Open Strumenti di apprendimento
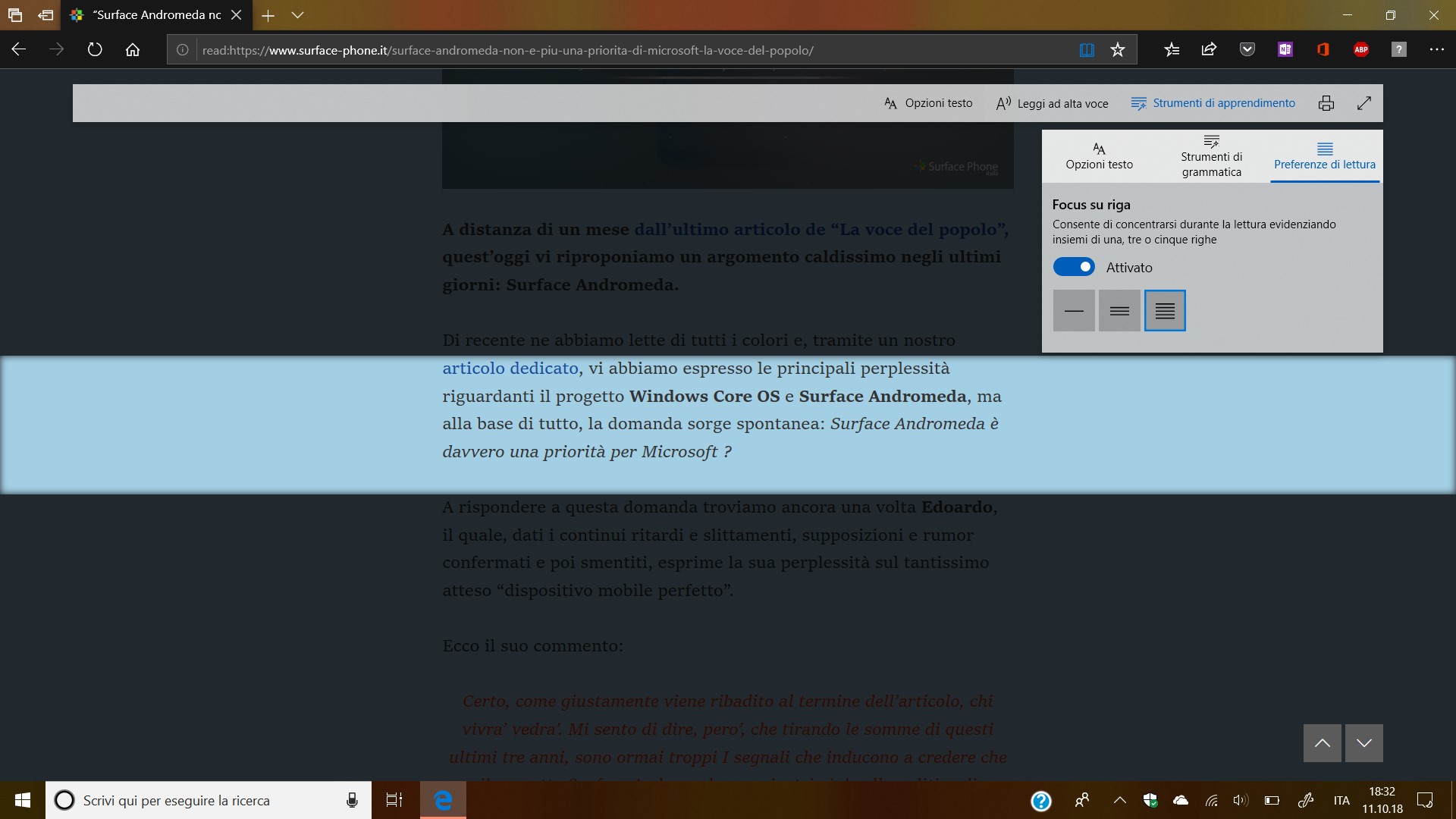This screenshot has width=1456, height=819. 1213,103
